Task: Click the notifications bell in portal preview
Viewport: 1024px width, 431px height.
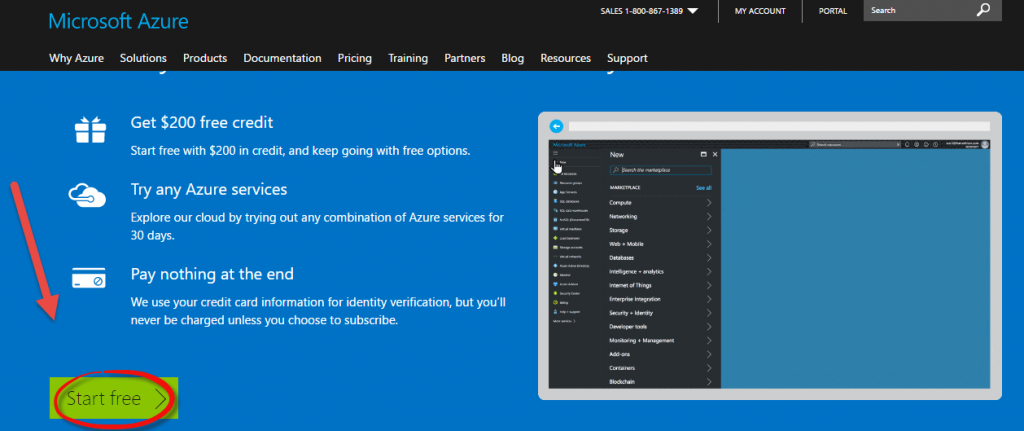Action: point(907,144)
